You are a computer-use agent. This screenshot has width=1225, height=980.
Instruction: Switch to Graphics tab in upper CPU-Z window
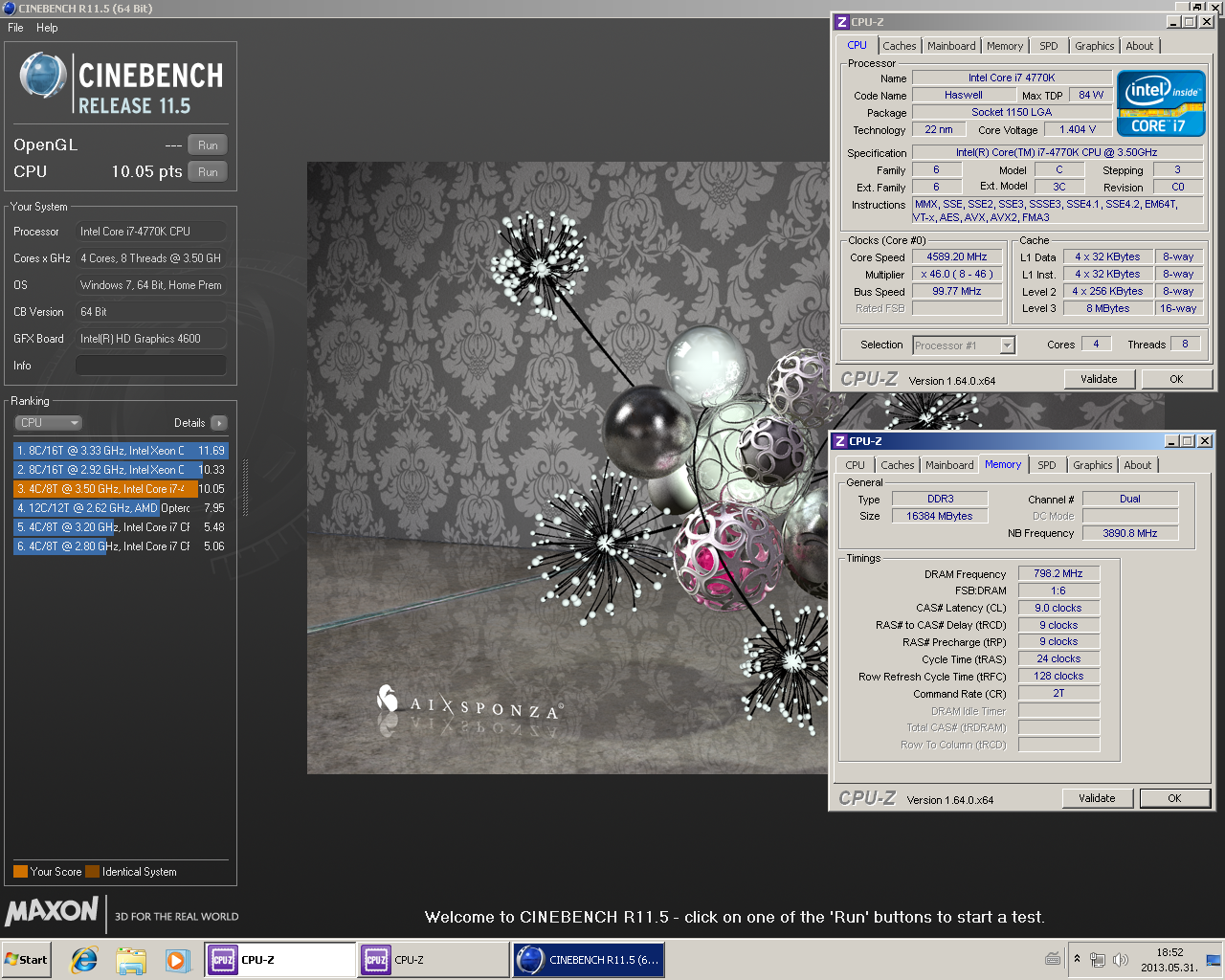click(x=1094, y=46)
